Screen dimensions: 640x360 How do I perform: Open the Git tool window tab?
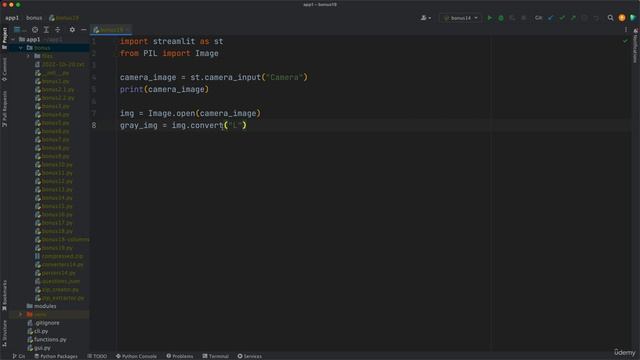18,356
